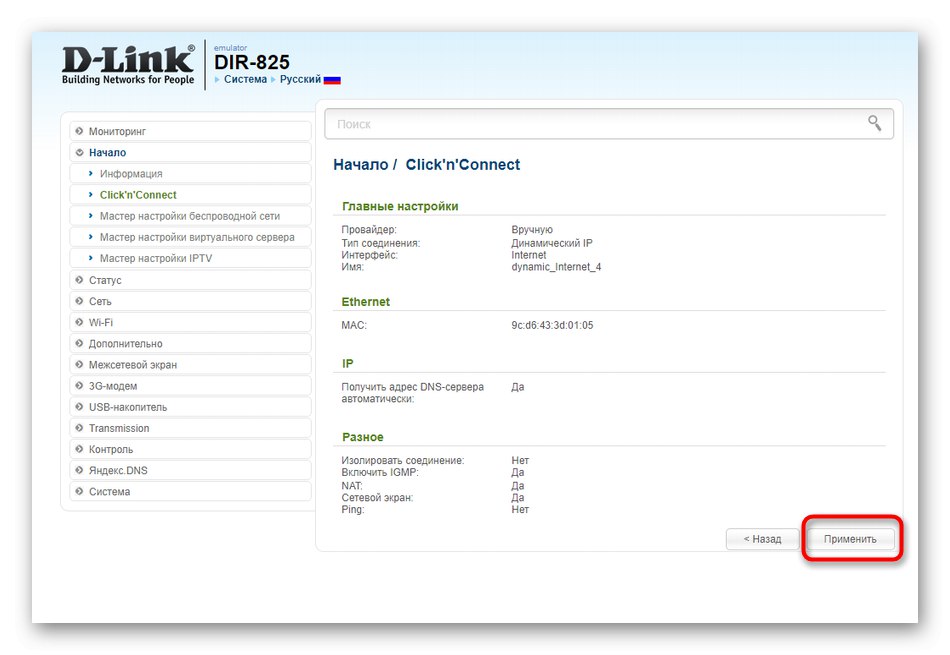This screenshot has width=950, height=655.
Task: Click the dynamic_Internet_4 connection name
Action: [556, 267]
